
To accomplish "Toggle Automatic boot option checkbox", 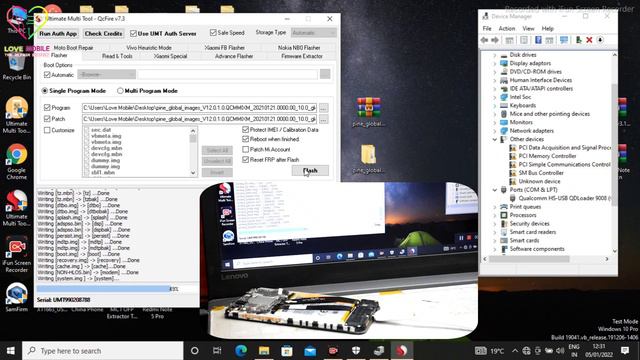I will [x=47, y=75].
